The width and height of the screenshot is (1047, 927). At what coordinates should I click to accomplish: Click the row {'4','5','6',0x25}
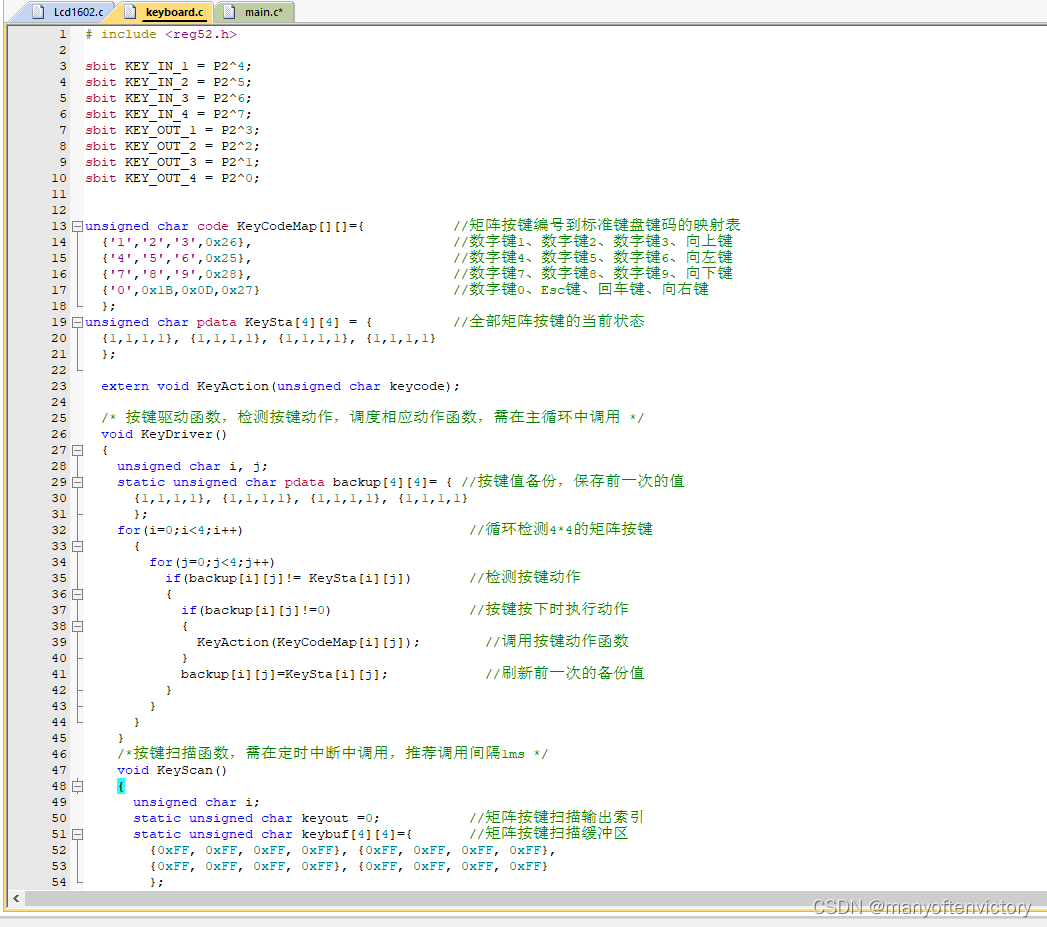[x=177, y=258]
